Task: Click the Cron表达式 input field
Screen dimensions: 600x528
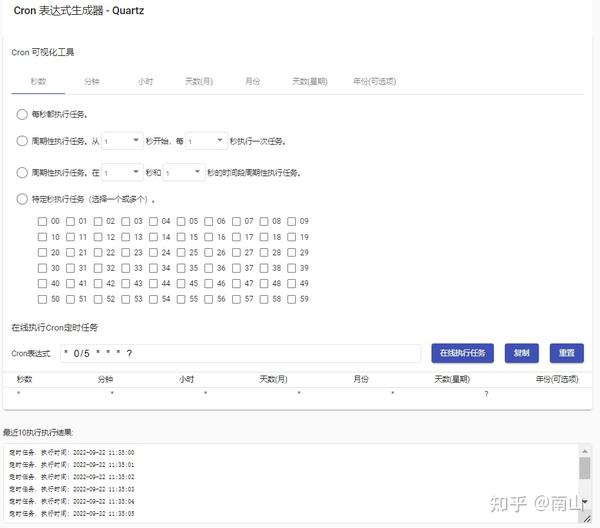Action: point(241,353)
